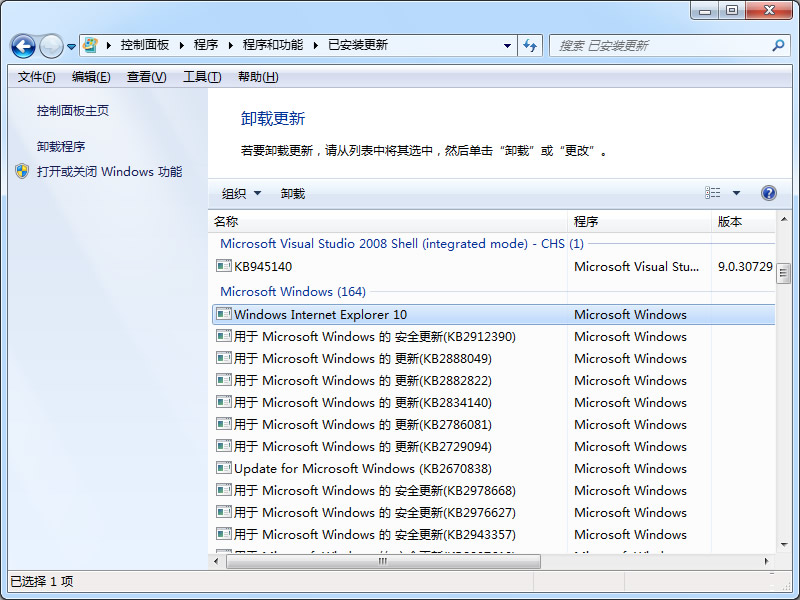The height and width of the screenshot is (600, 800).
Task: Open the view options dropdown arrow
Action: (x=736, y=193)
